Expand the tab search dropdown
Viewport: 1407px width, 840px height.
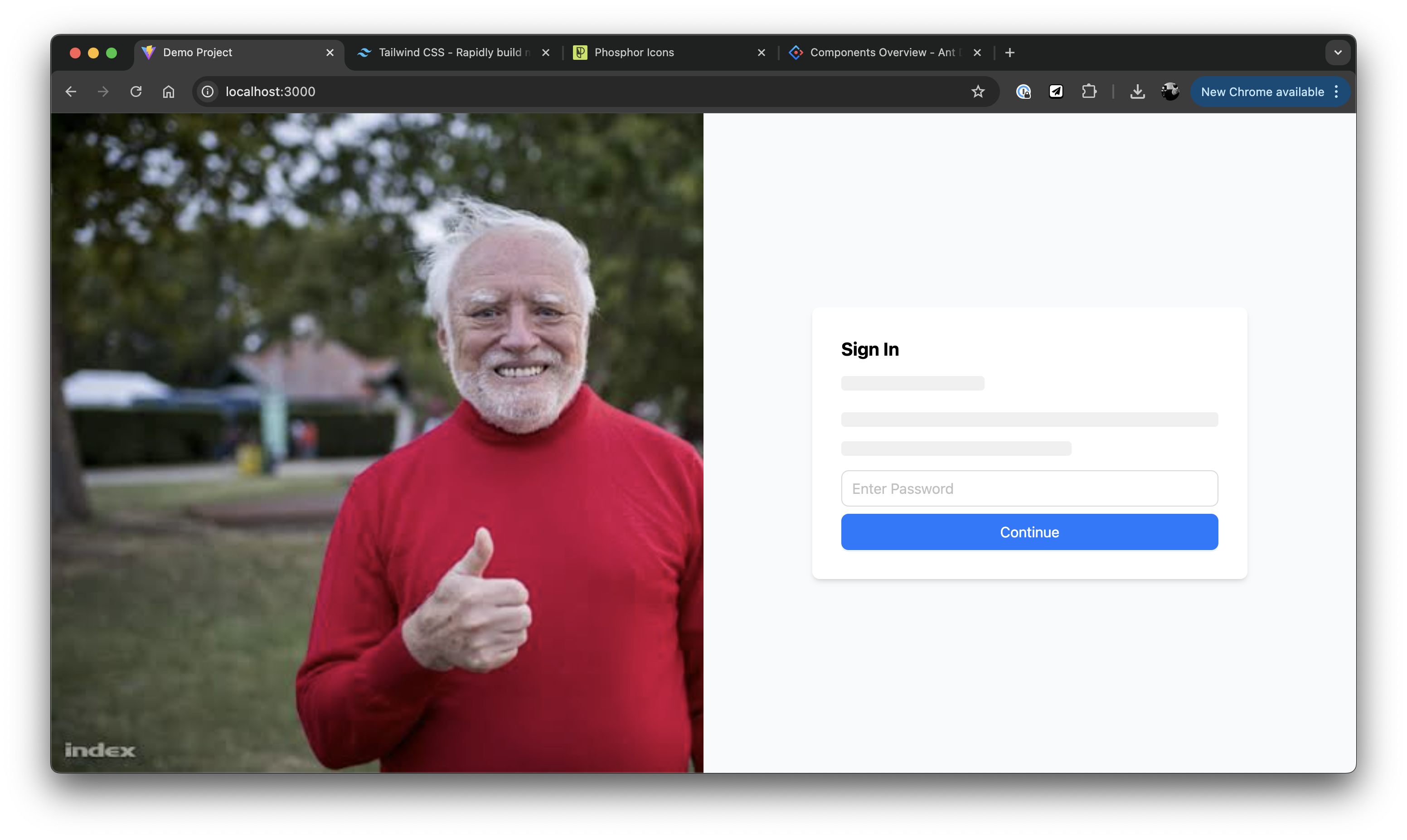pos(1338,53)
